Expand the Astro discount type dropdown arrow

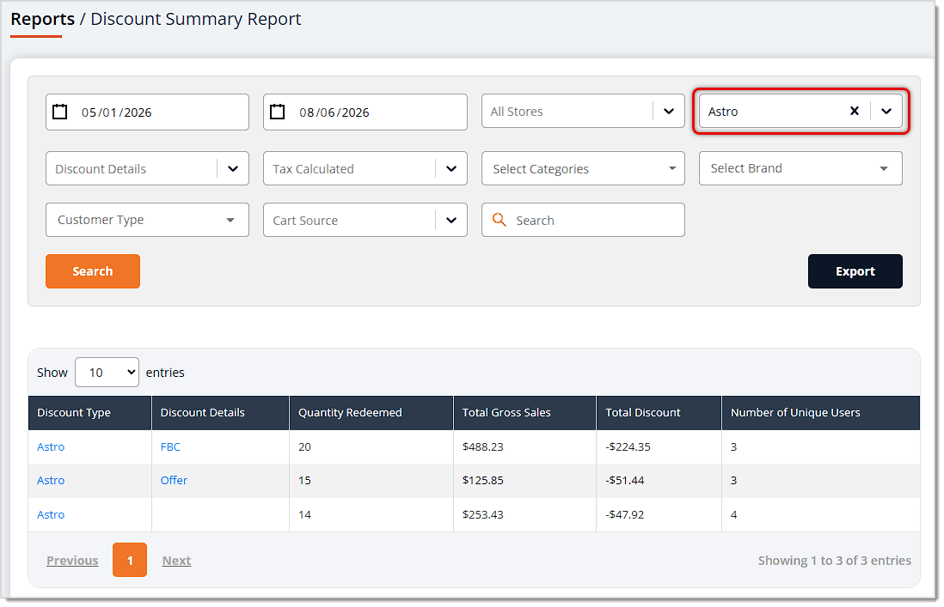886,111
